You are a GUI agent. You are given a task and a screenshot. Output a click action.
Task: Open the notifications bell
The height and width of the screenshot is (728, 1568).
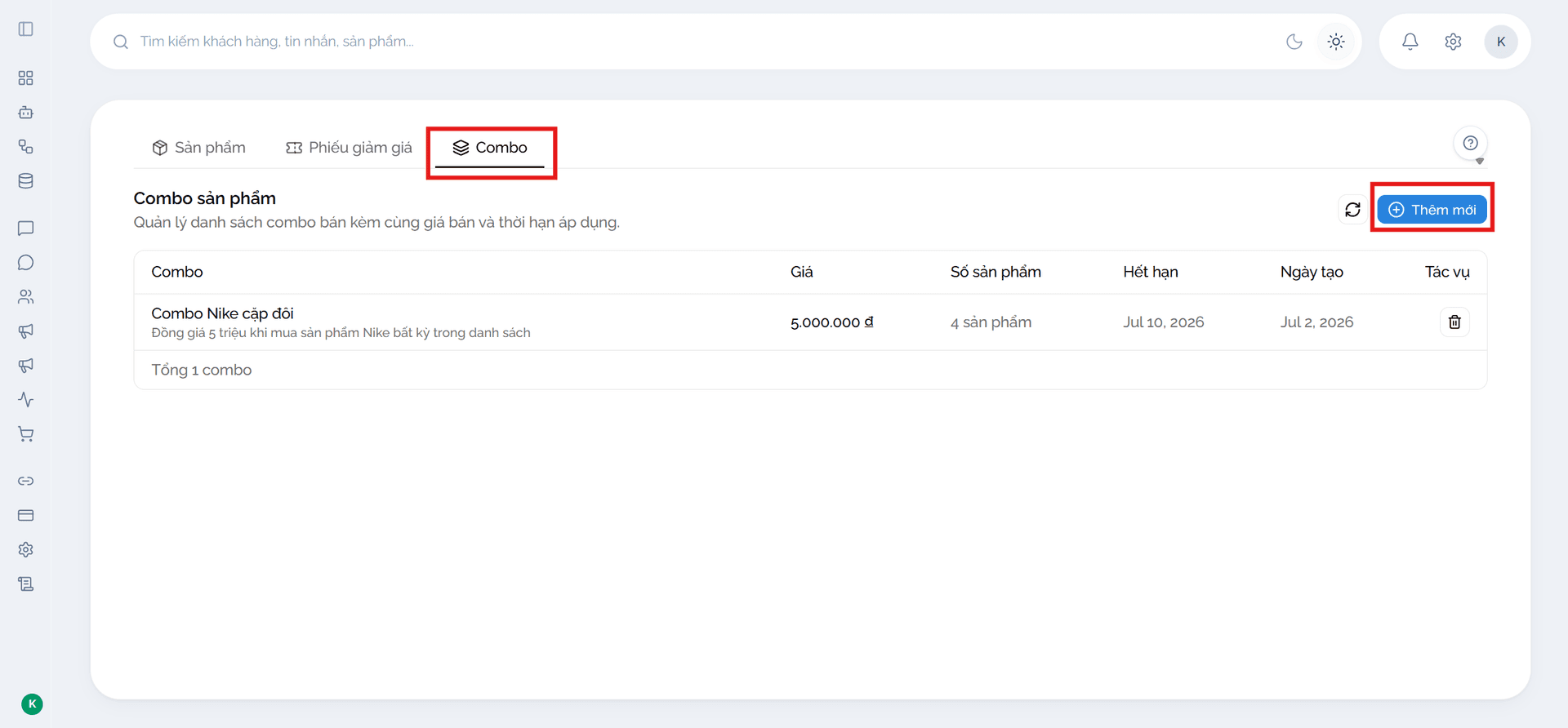pyautogui.click(x=1410, y=42)
